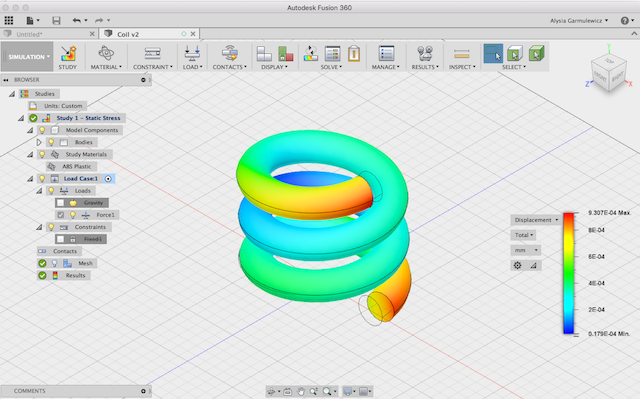
Task: Click the Constraint toolbar icon
Action: [x=152, y=53]
